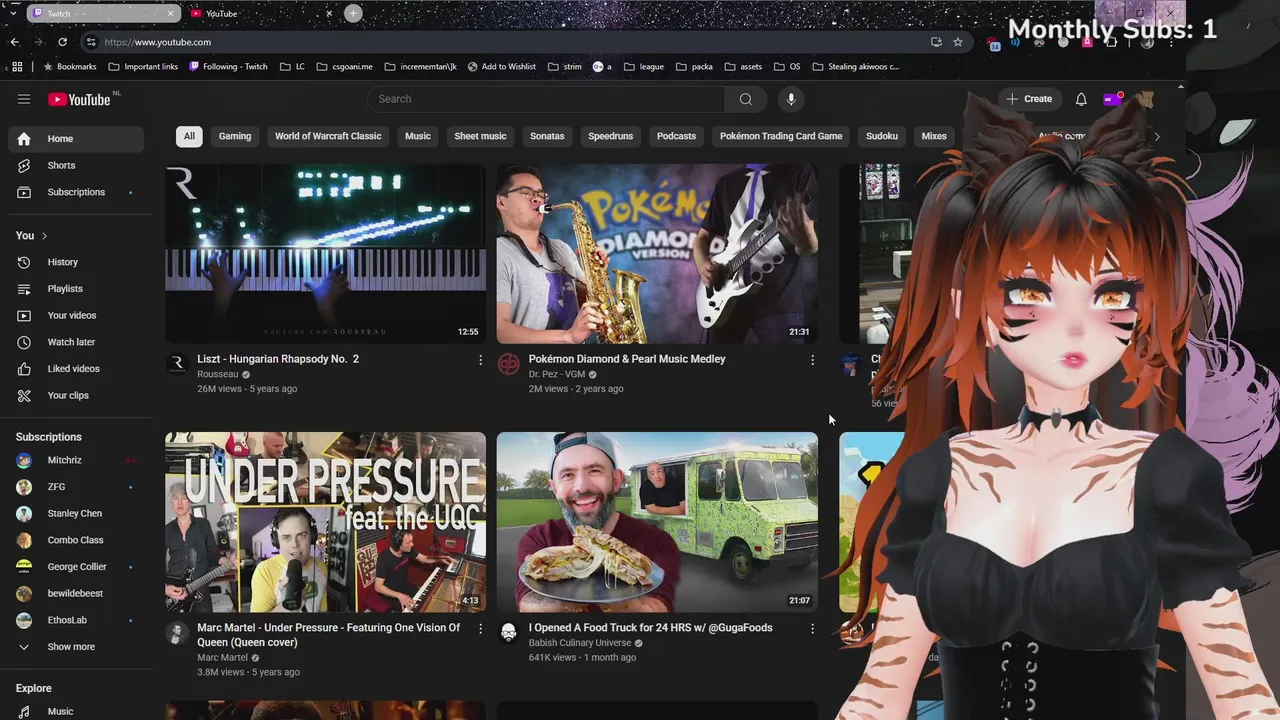This screenshot has height=720, width=1280.
Task: Open the Important links bookmark folder
Action: (x=143, y=67)
